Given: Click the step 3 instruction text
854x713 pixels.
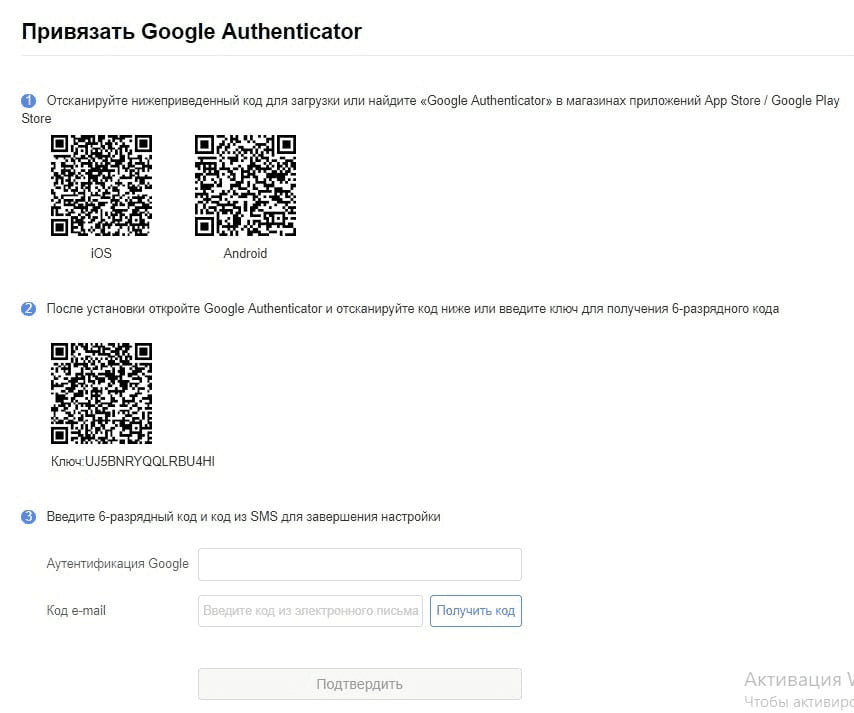Looking at the screenshot, I should click(x=243, y=517).
